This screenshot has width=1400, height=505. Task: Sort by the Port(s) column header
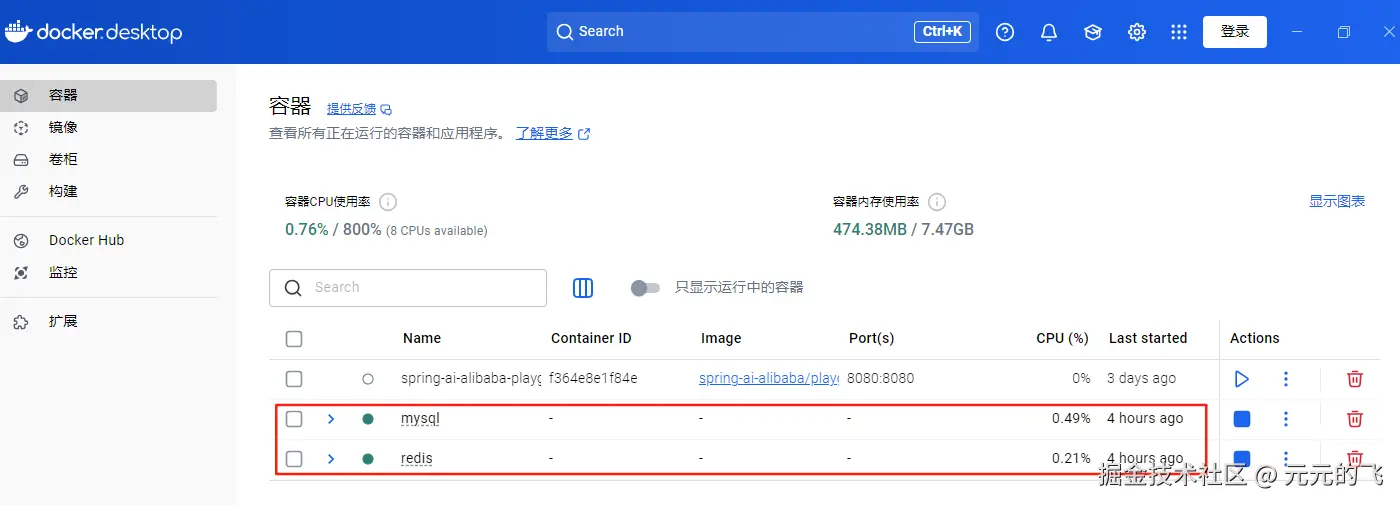tap(871, 339)
